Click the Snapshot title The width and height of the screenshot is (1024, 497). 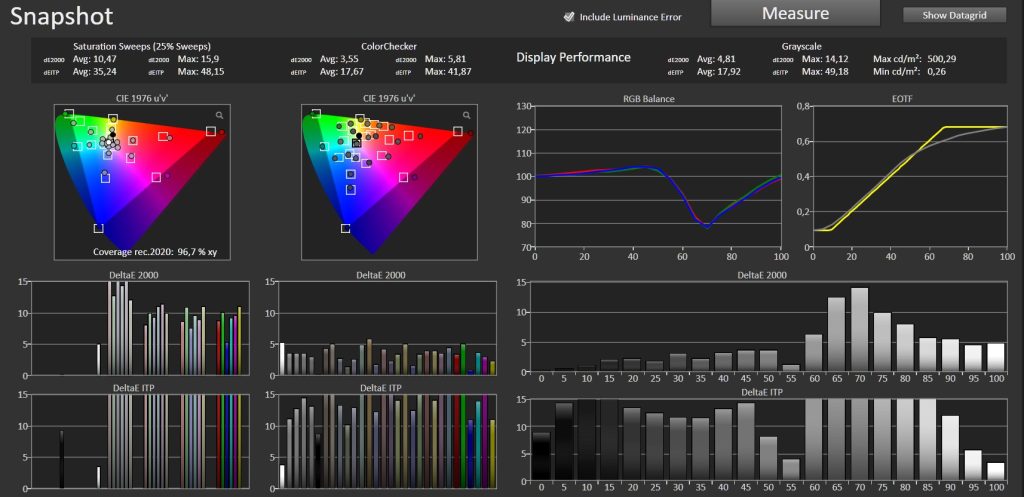point(61,16)
